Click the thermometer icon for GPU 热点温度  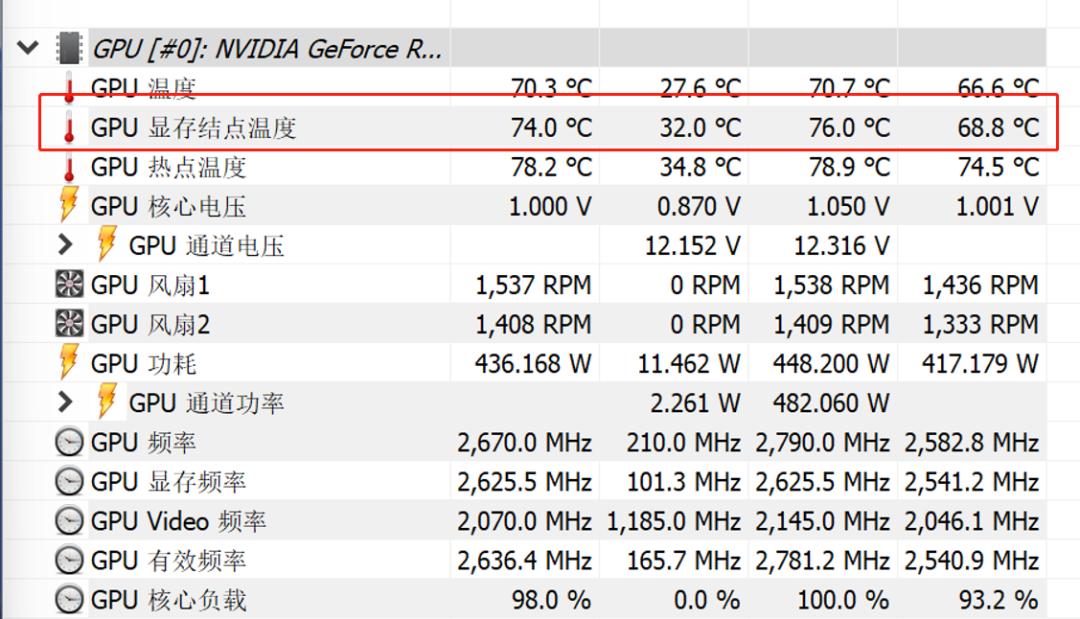[67, 166]
